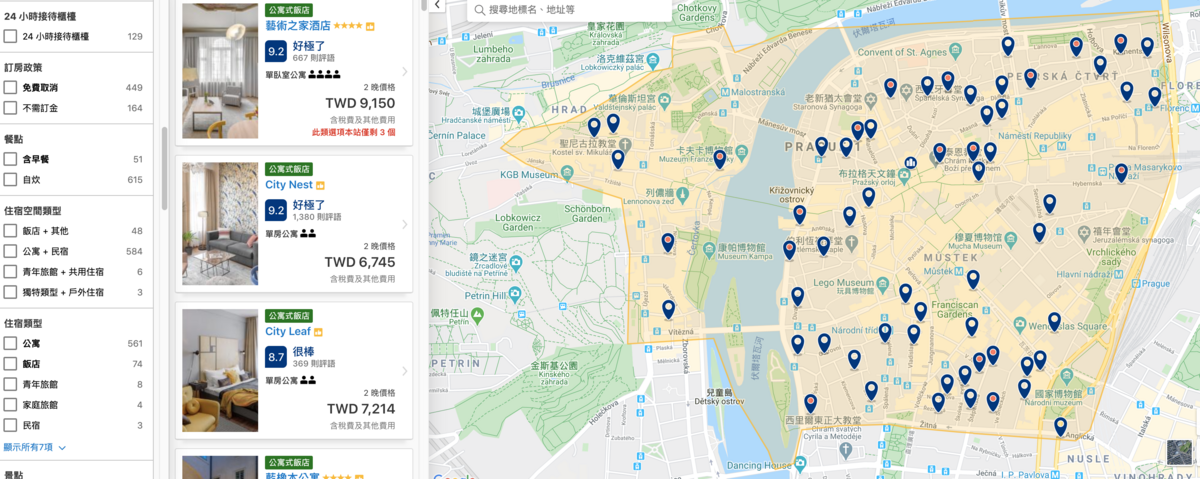Click the pin beside Kostel sv. Mikuláše
This screenshot has width=1200, height=479.
click(x=618, y=158)
